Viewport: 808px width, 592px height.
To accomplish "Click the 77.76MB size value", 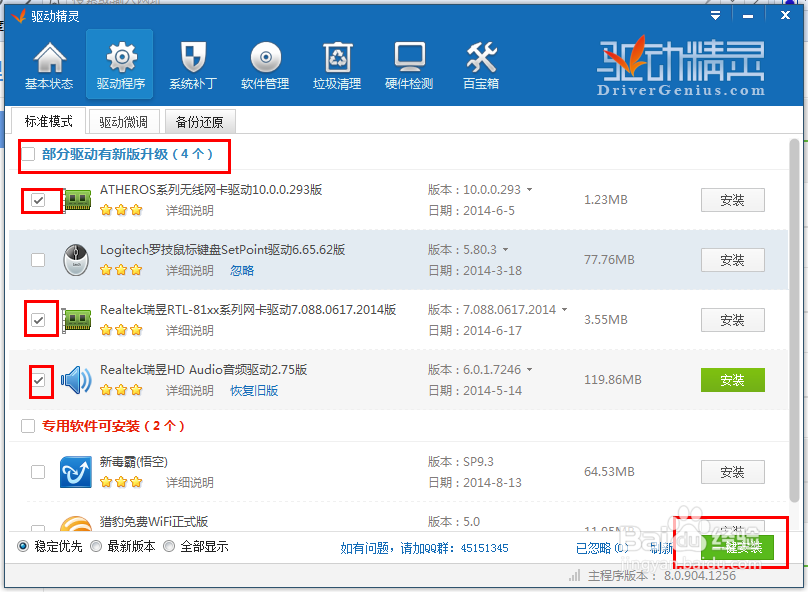I will click(x=609, y=260).
